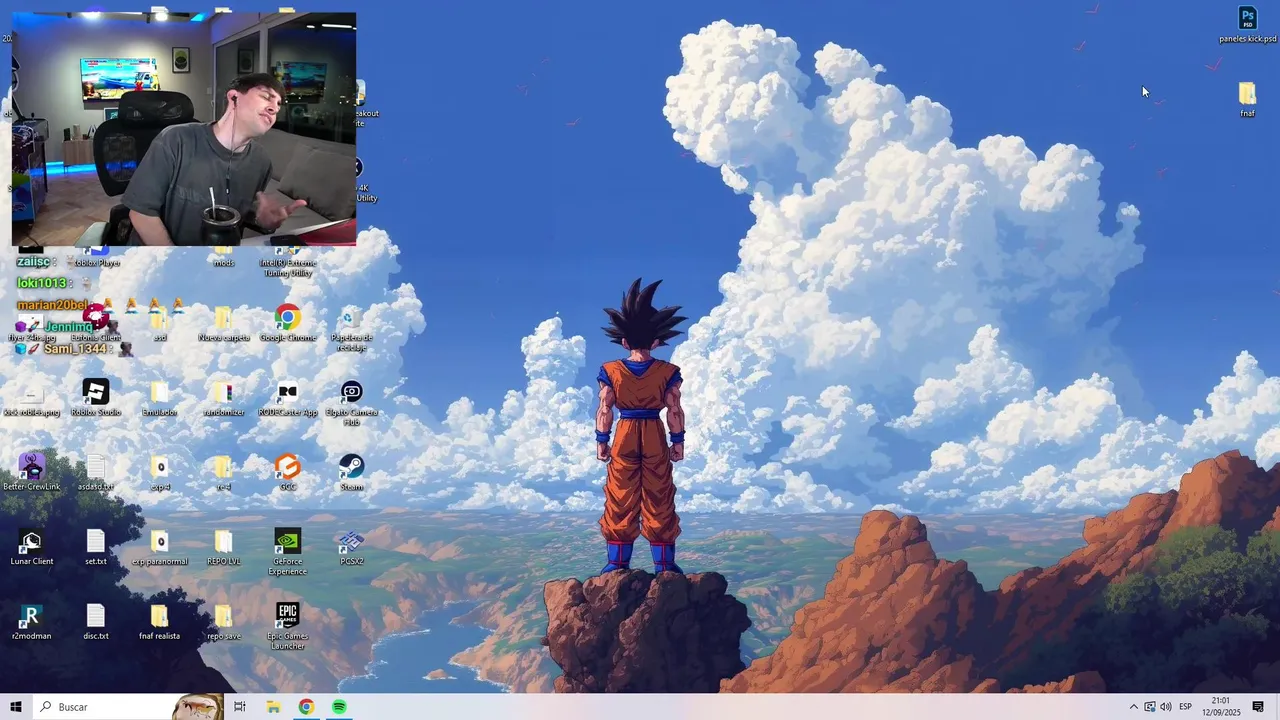Select the disc.txt file
This screenshot has width=1280, height=720.
pos(96,622)
